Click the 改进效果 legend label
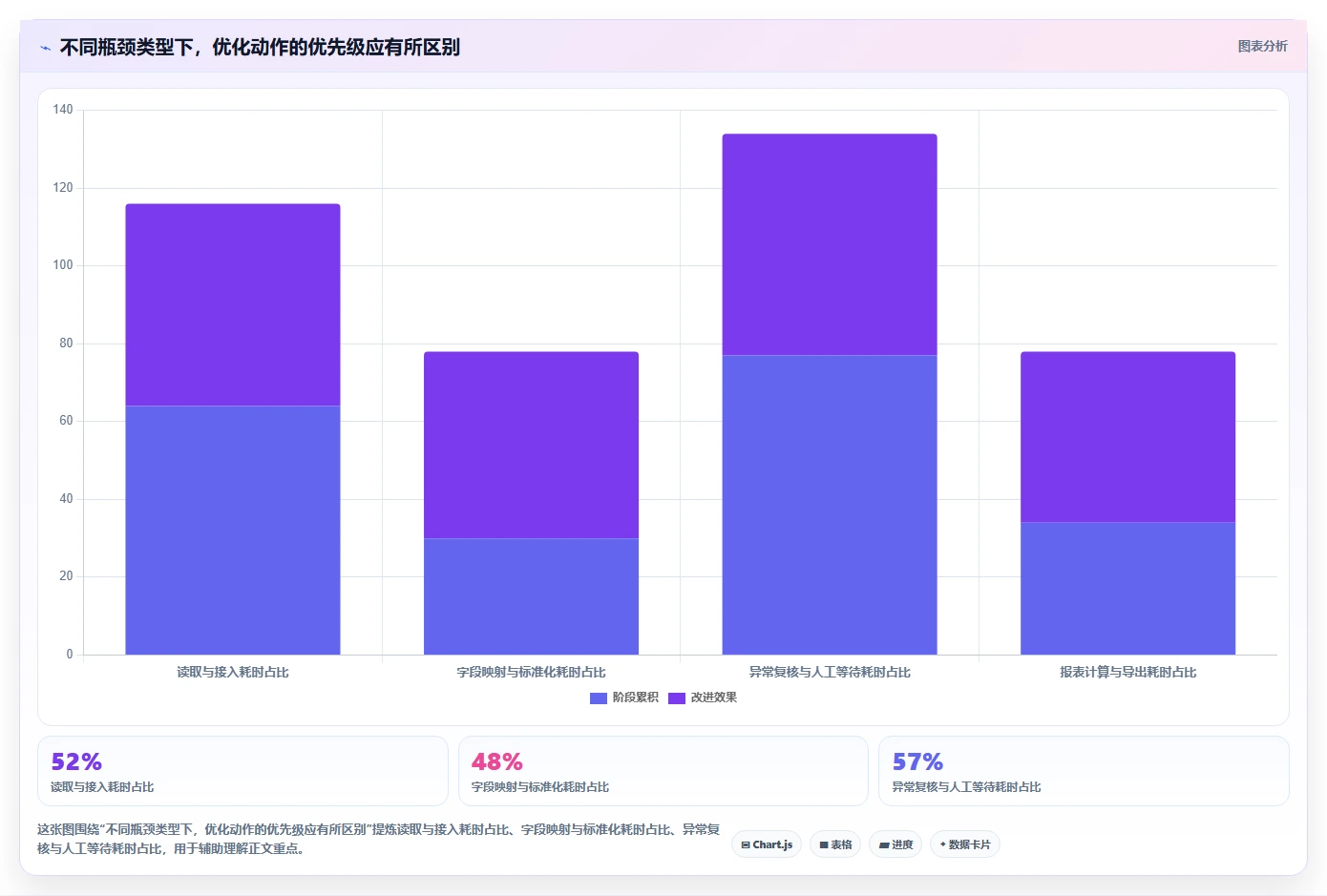The width and height of the screenshot is (1327, 896). (x=714, y=698)
